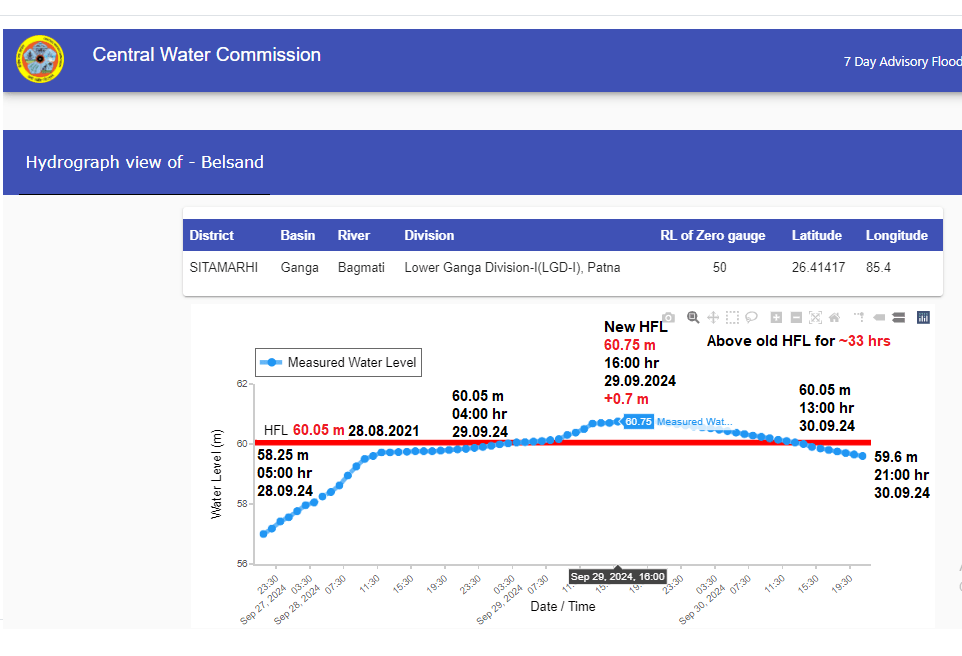
Task: Click the Zoom out minus icon
Action: coord(796,317)
